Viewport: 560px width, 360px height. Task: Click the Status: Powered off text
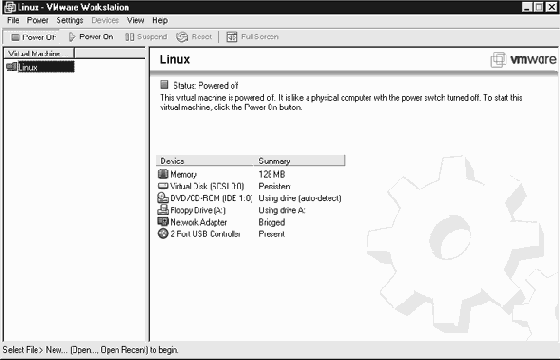pyautogui.click(x=206, y=85)
